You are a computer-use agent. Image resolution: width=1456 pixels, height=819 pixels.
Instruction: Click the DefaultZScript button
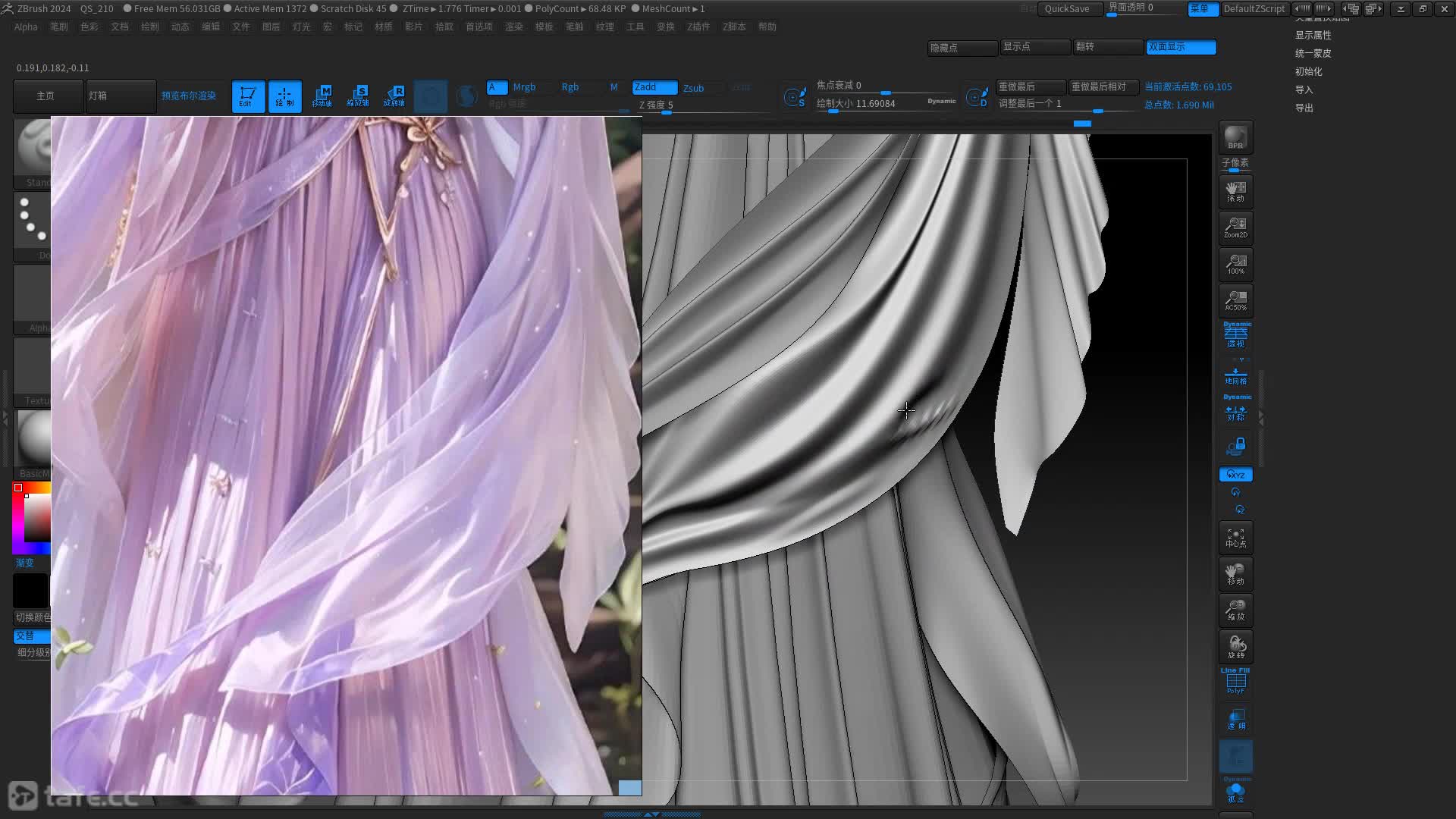pos(1254,9)
